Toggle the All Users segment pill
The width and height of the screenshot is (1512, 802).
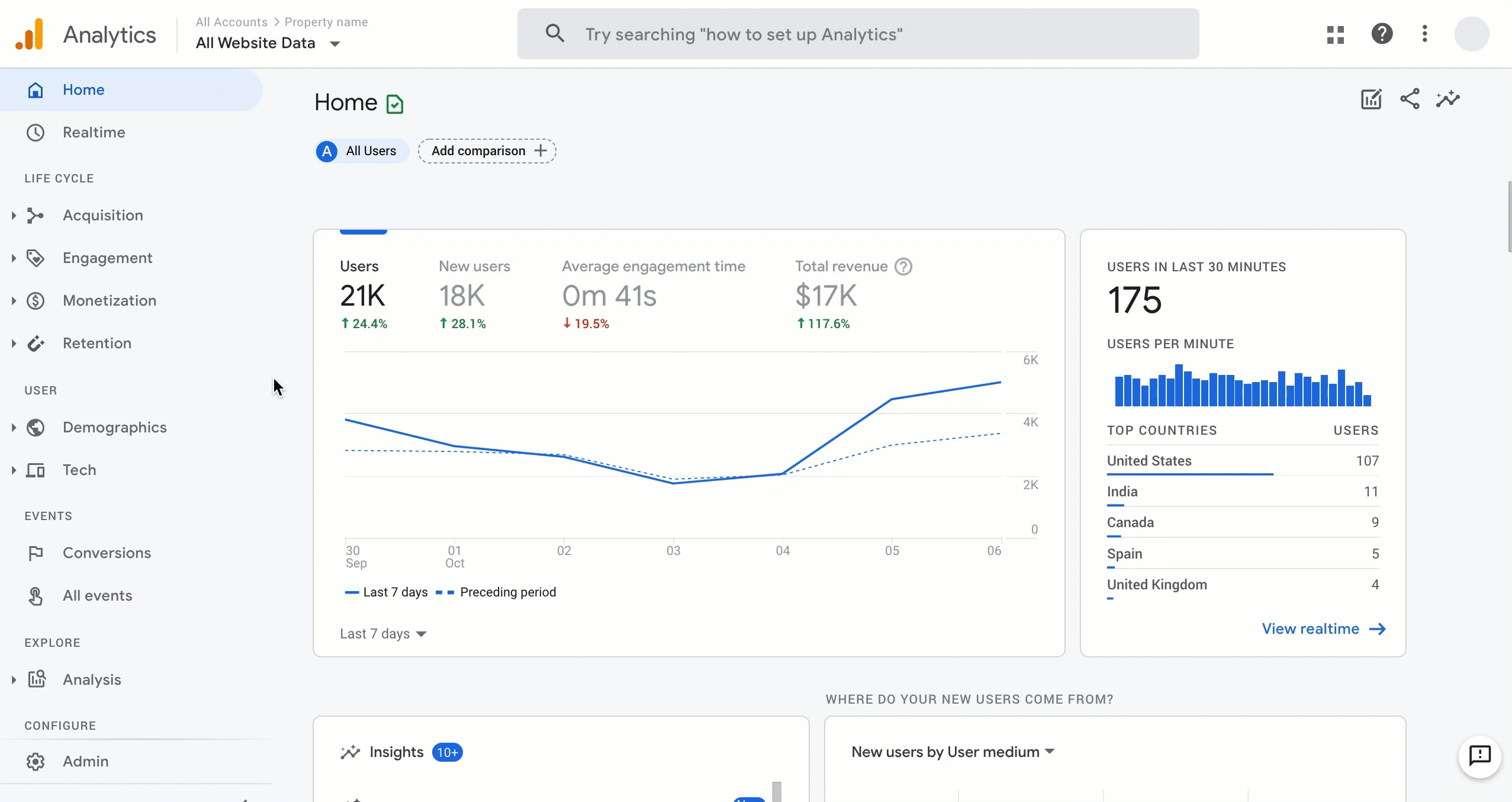358,150
